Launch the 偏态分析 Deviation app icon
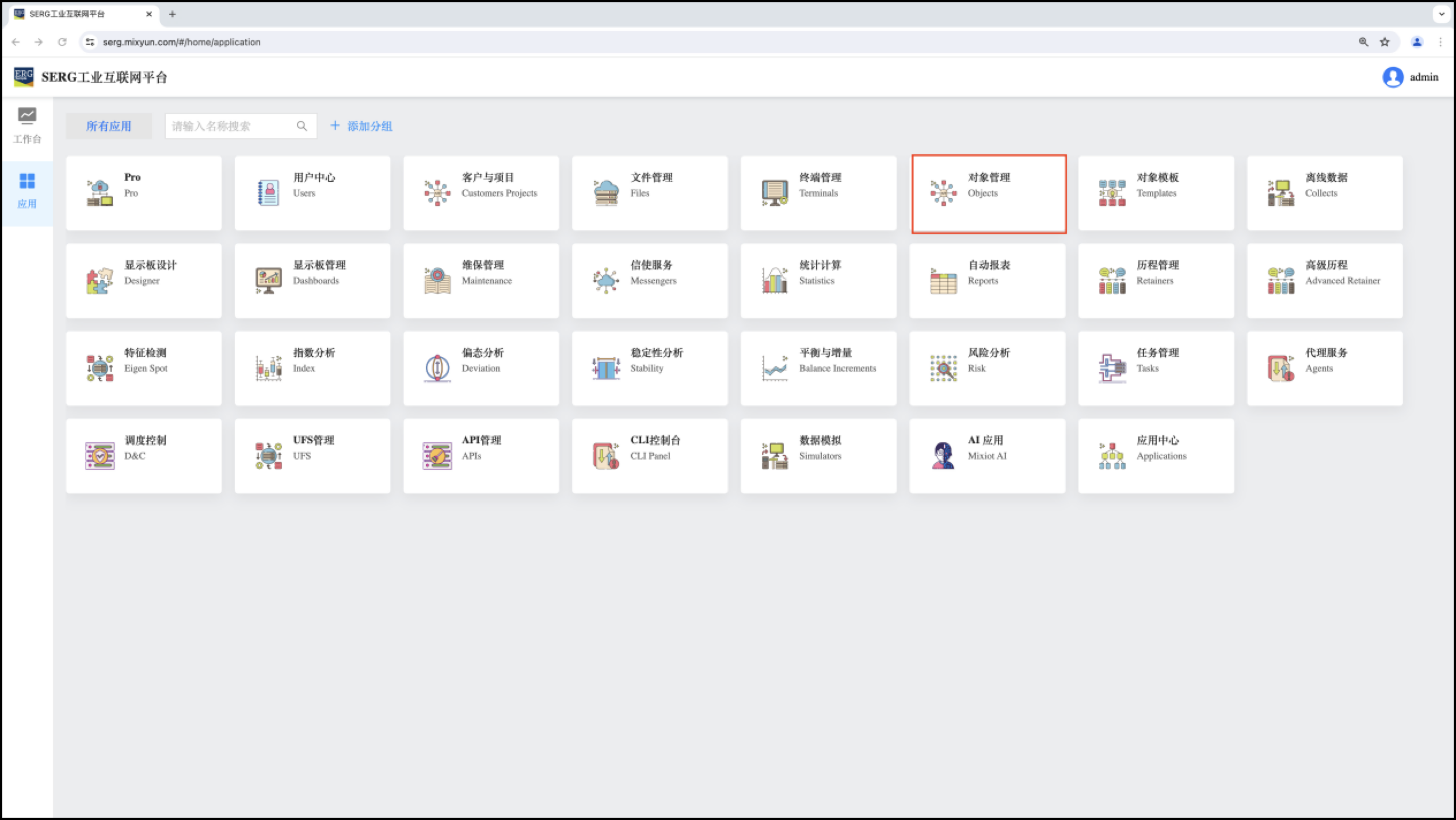1456x820 pixels. click(x=437, y=368)
